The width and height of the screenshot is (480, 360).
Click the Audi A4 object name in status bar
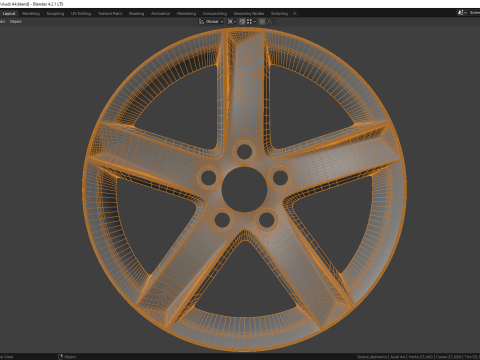(398, 357)
